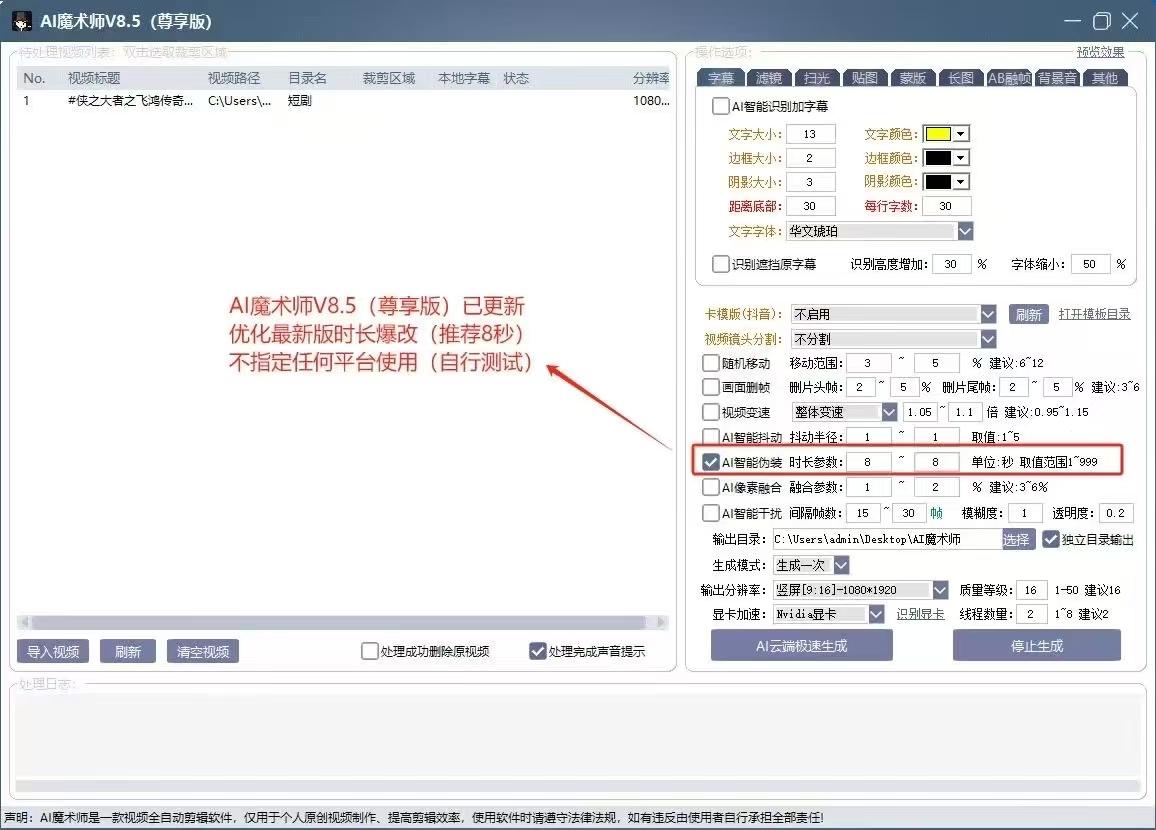
Task: Click the 识别显卡 link
Action: [x=919, y=614]
